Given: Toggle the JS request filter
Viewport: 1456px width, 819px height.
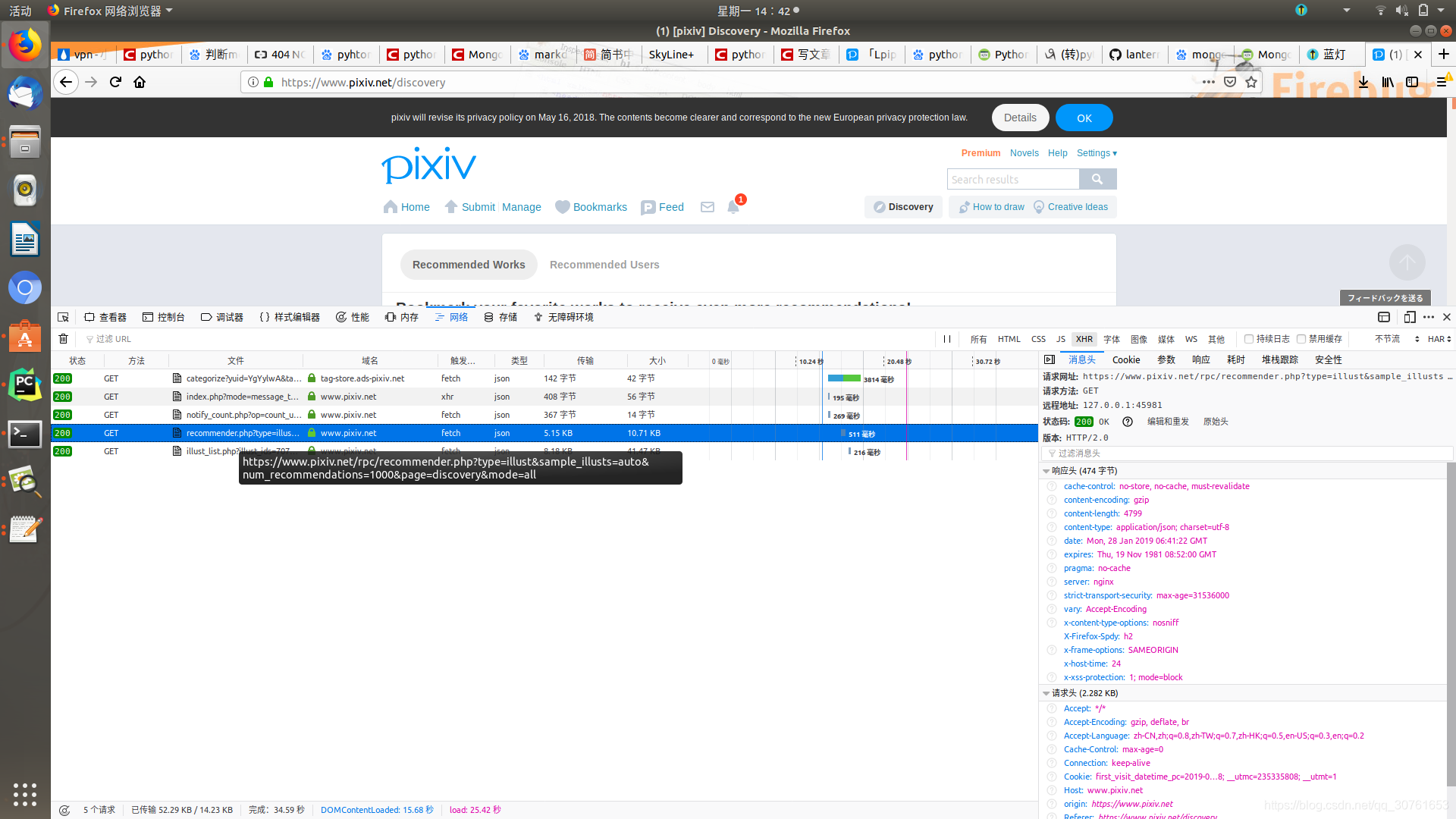Looking at the screenshot, I should (x=1061, y=339).
